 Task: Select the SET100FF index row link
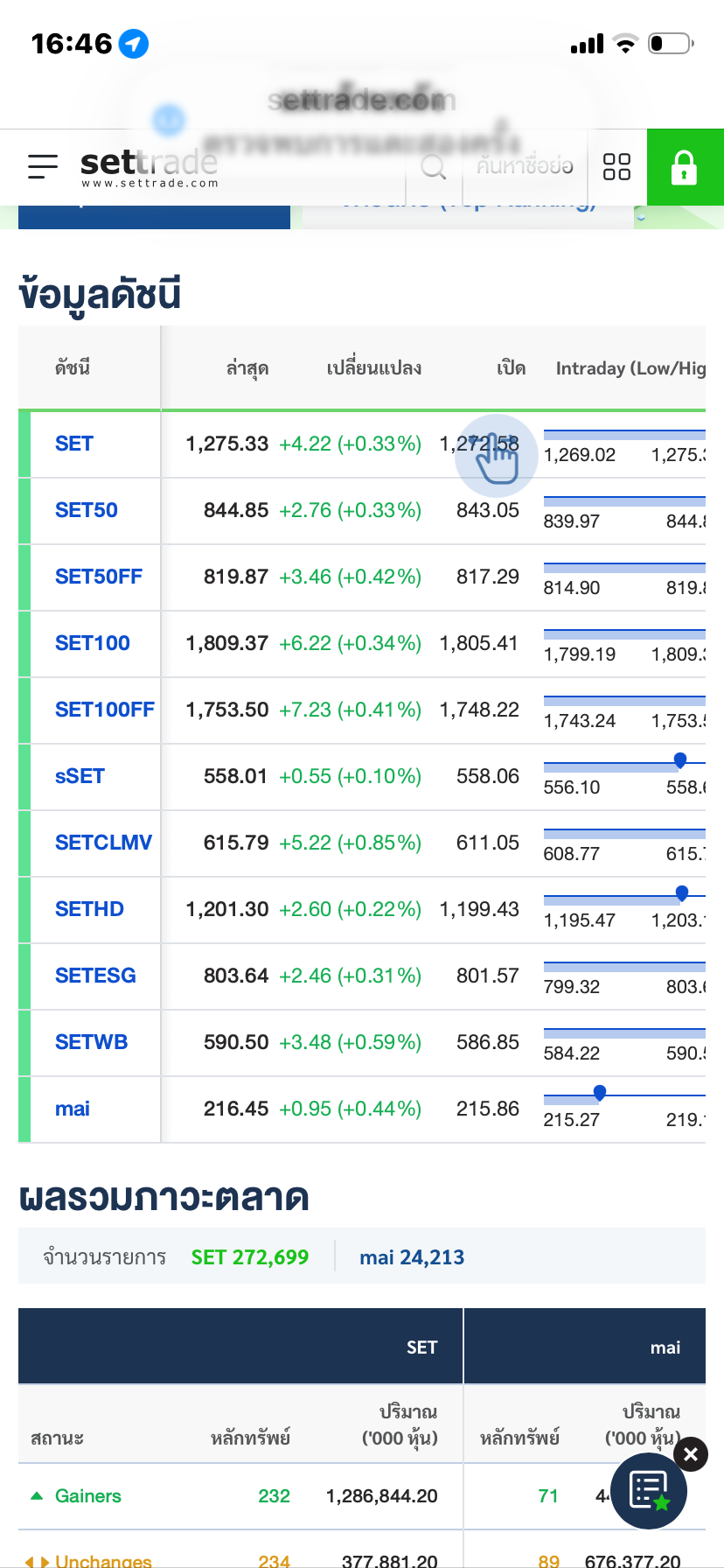104,710
